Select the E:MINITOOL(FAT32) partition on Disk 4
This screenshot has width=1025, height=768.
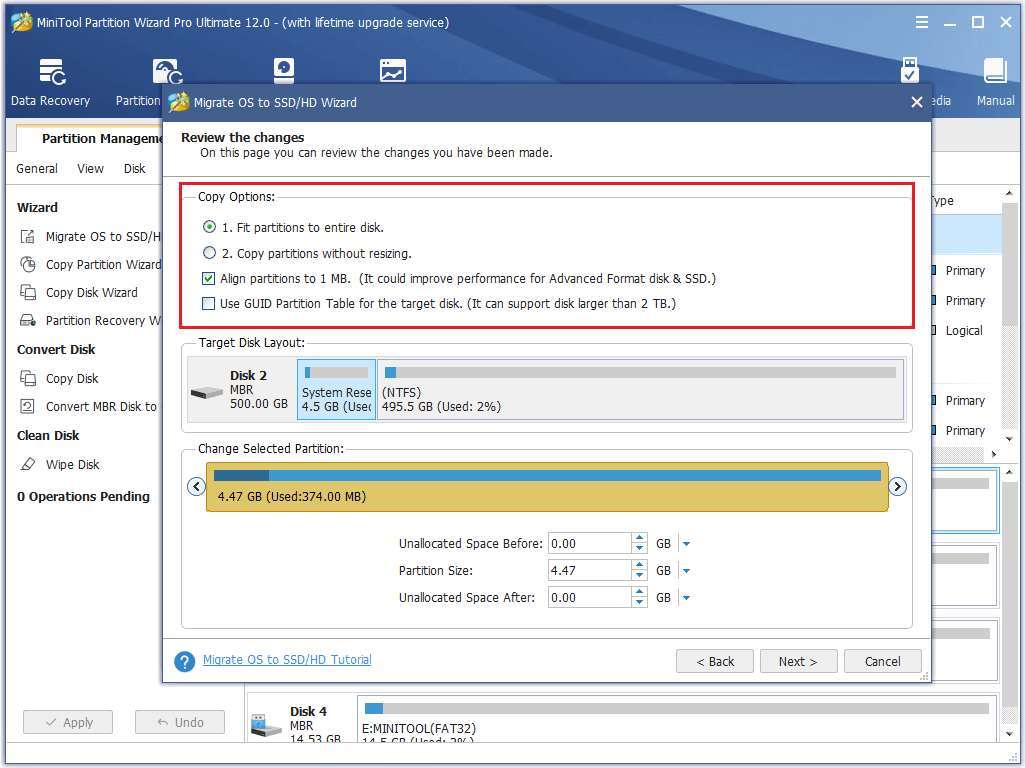click(x=677, y=721)
